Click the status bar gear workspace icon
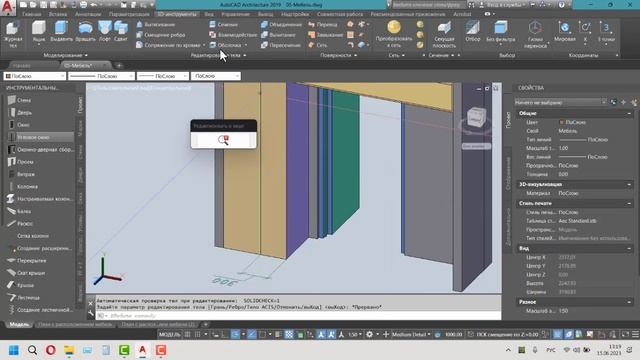This screenshot has height=360, width=640. [x=369, y=334]
